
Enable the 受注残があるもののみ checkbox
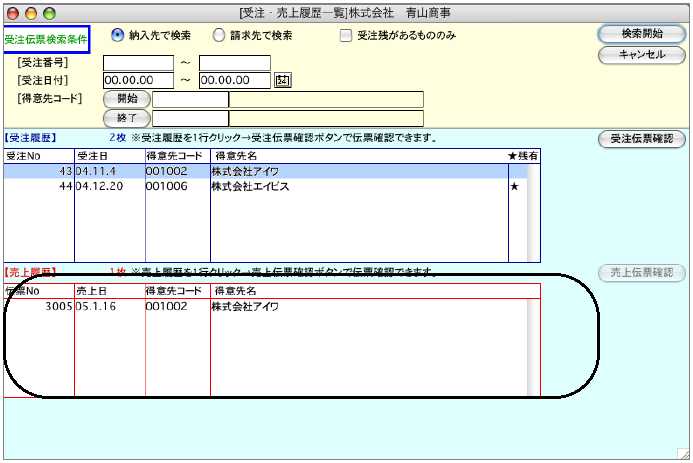tap(346, 36)
